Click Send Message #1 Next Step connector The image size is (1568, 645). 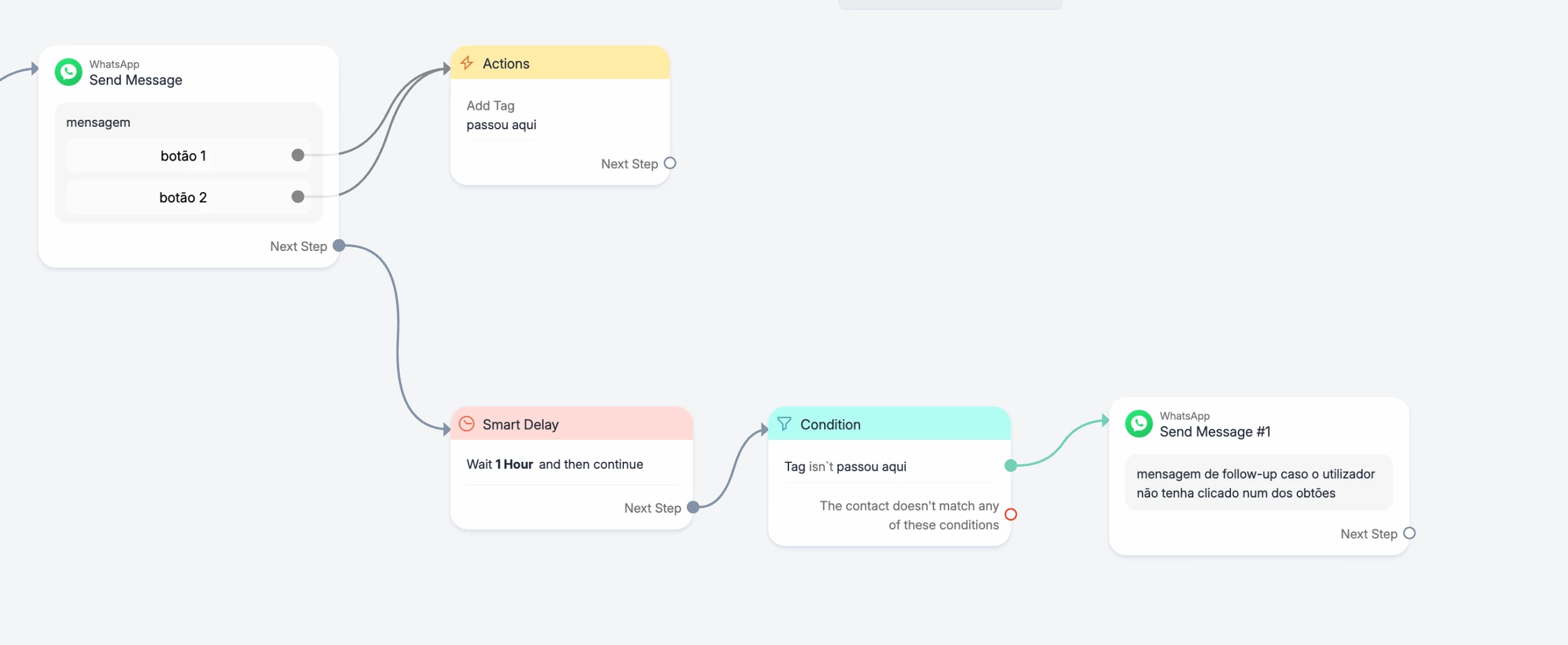(1409, 533)
